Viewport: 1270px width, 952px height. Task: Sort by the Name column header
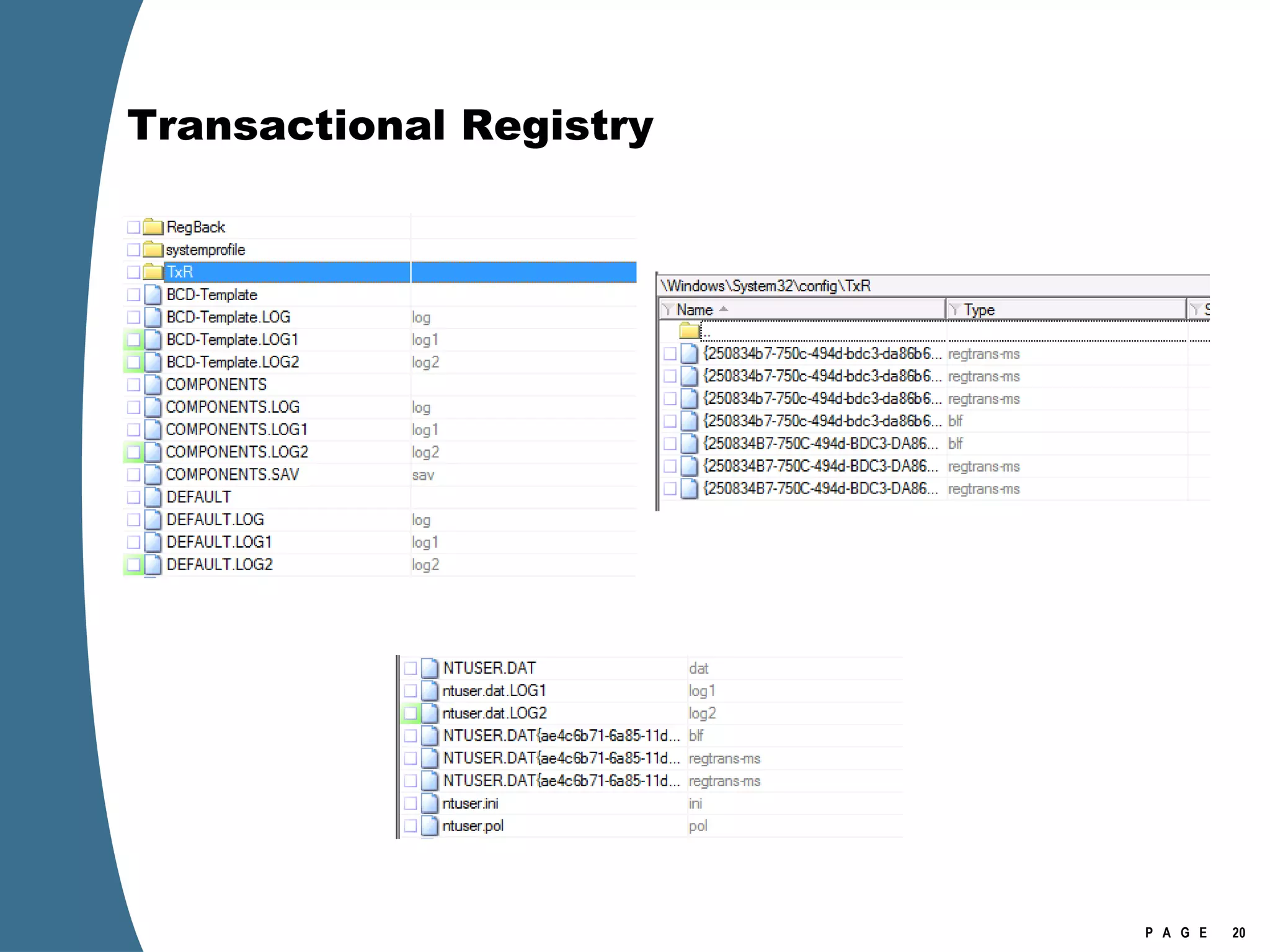pyautogui.click(x=802, y=309)
